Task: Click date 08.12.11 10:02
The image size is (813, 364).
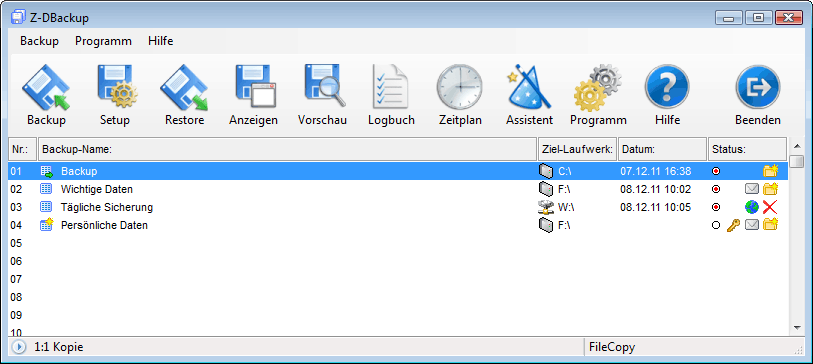Action: [x=655, y=189]
